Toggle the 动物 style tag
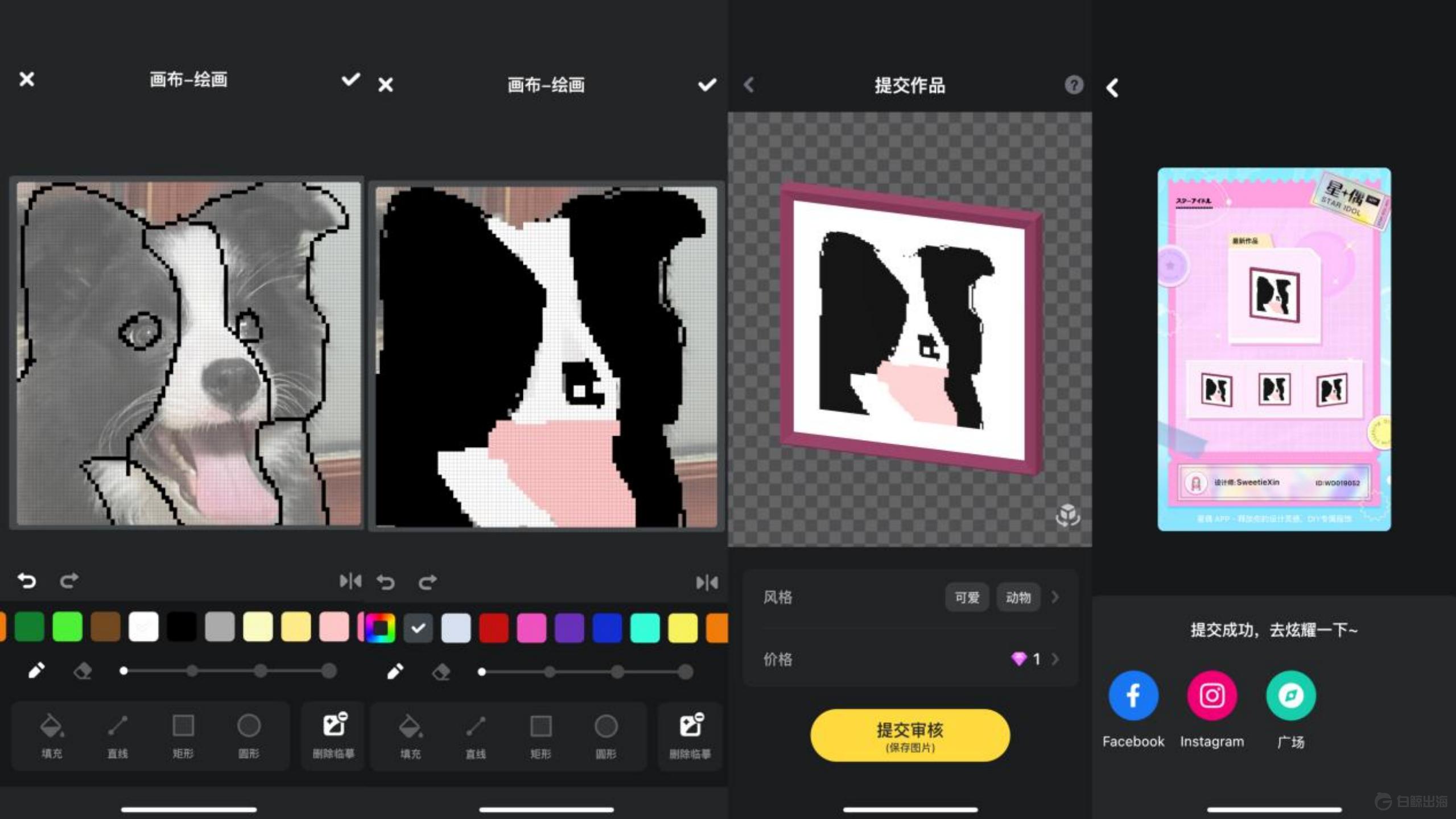The width and height of the screenshot is (1456, 819). pyautogui.click(x=1018, y=597)
